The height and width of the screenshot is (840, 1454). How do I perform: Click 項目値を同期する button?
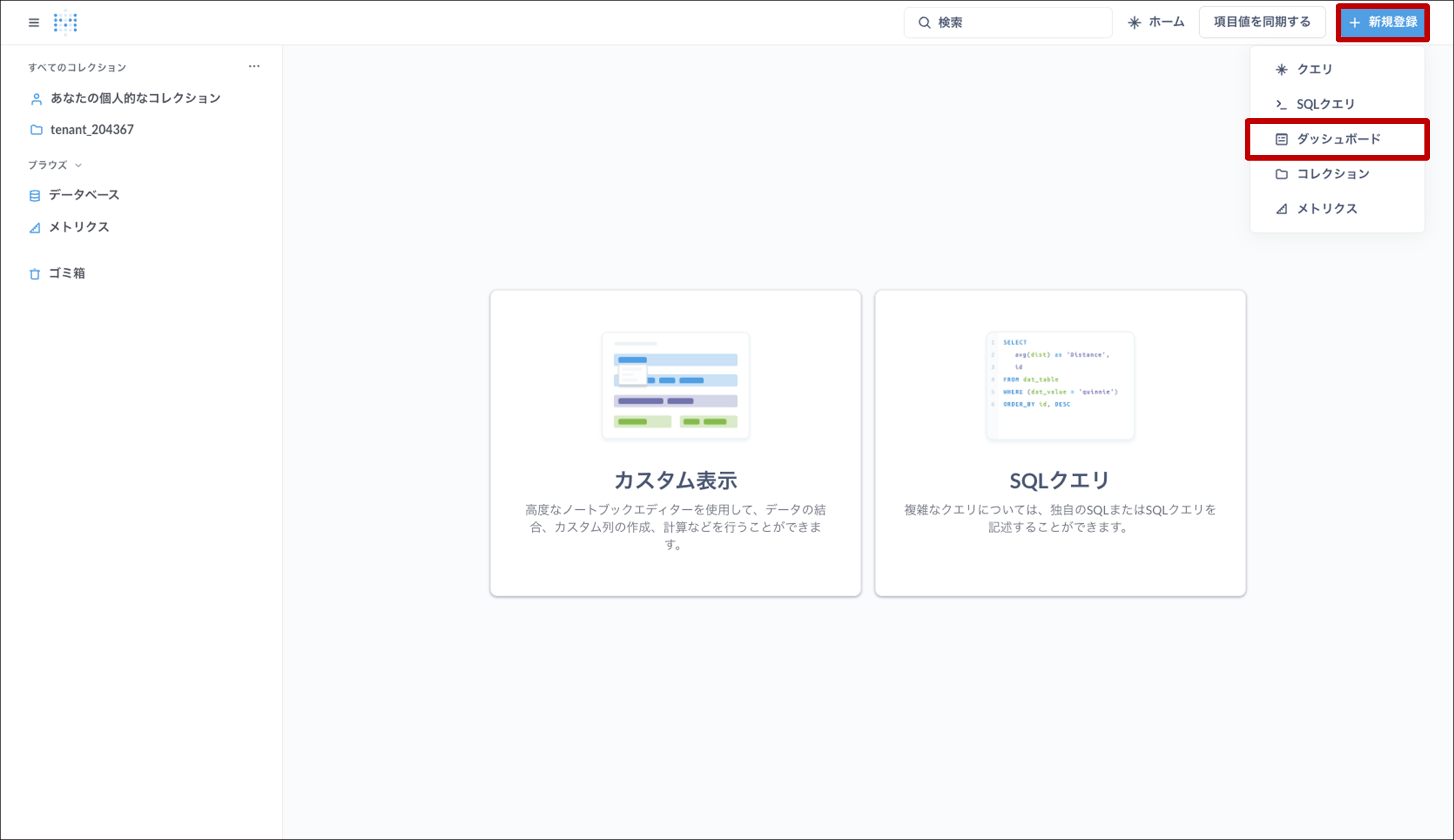pos(1262,22)
